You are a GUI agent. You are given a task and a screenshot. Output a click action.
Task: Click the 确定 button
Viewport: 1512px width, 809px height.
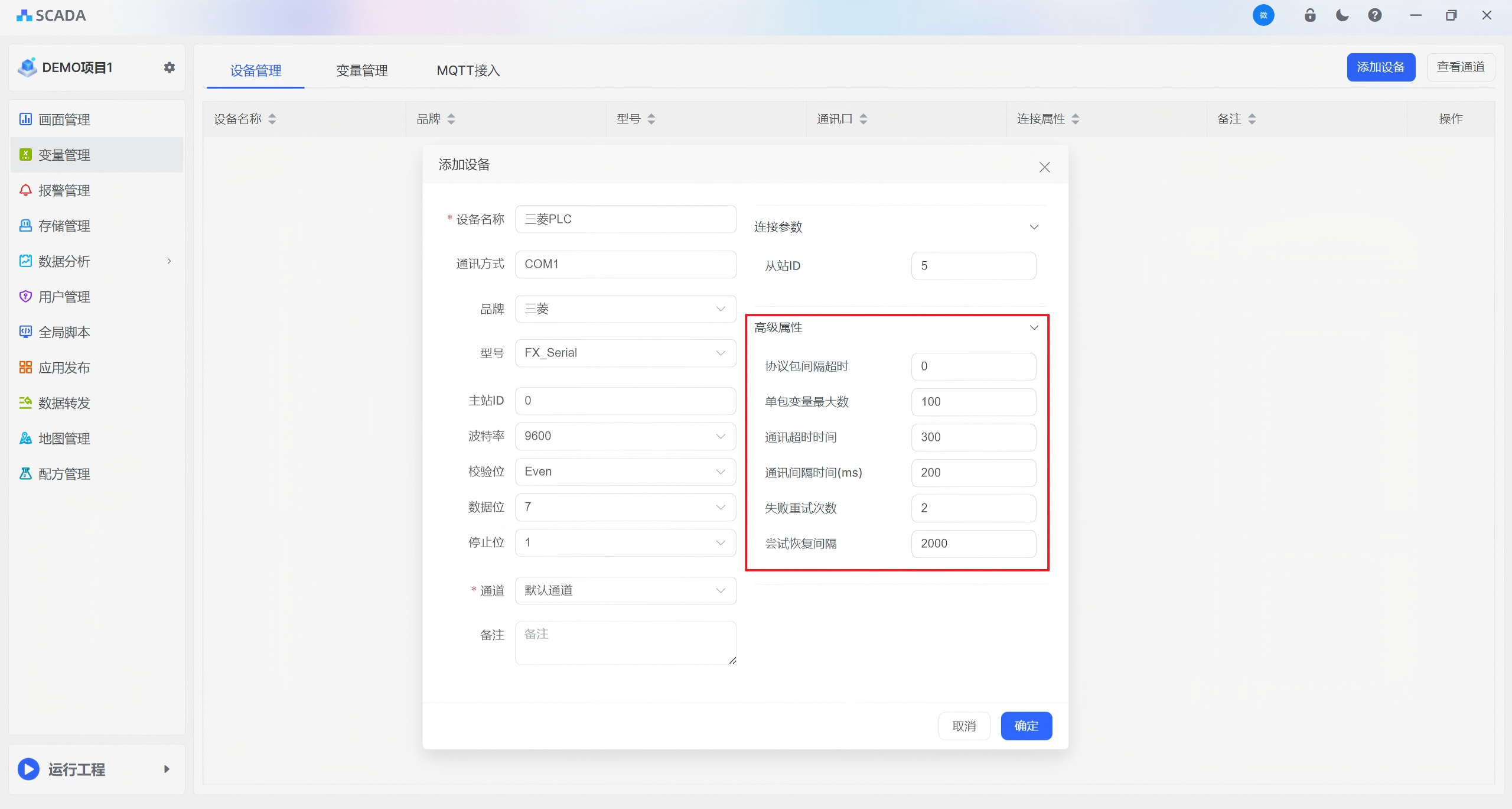pyautogui.click(x=1026, y=726)
